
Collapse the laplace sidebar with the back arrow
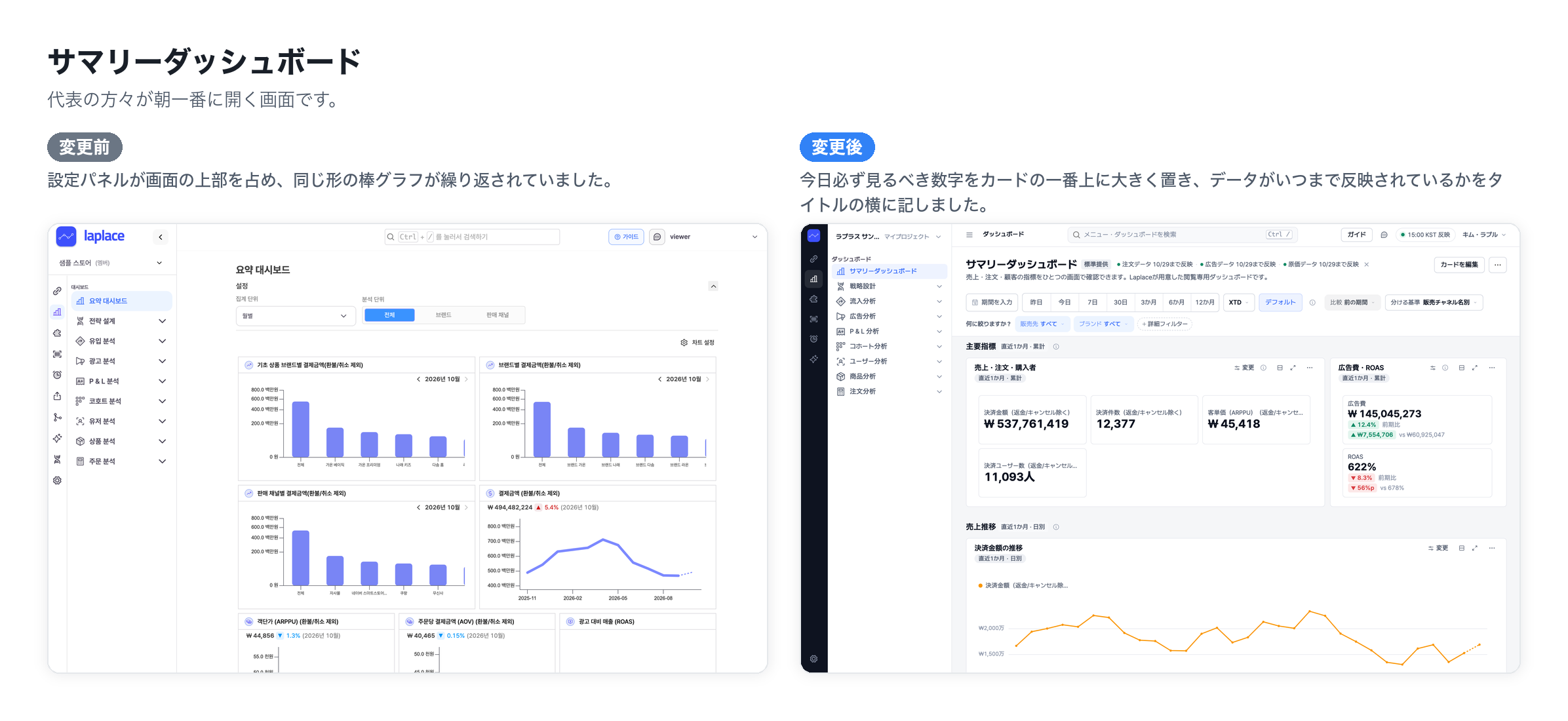click(161, 237)
